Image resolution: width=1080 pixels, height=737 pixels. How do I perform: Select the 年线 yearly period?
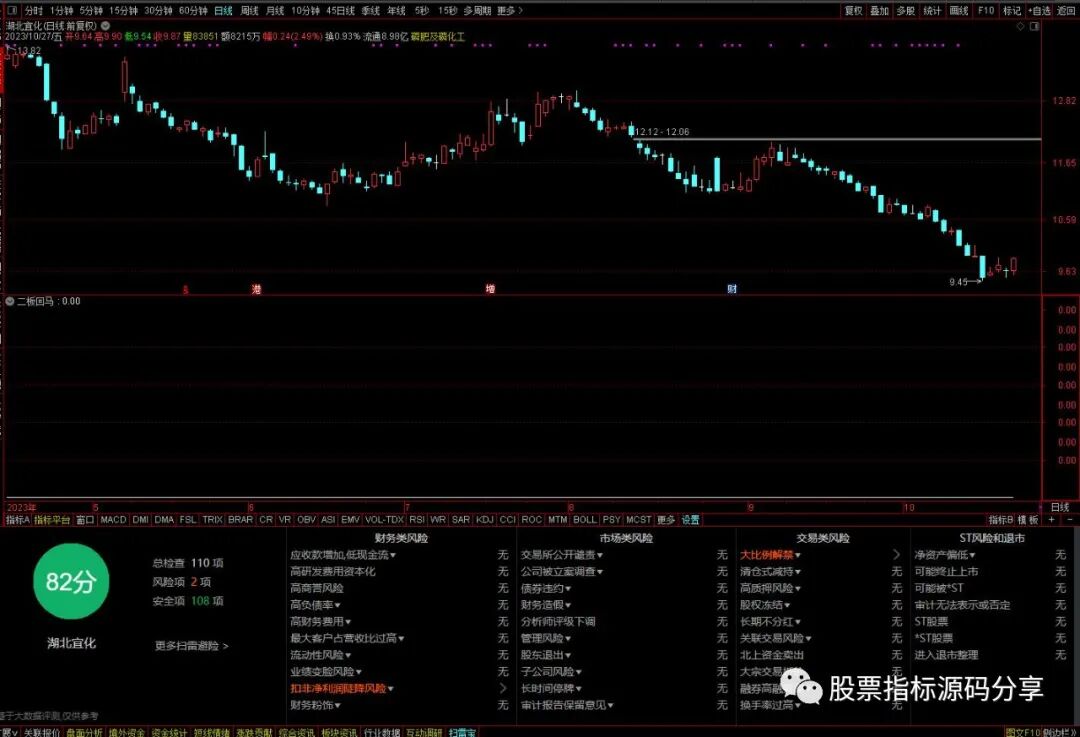pos(396,10)
